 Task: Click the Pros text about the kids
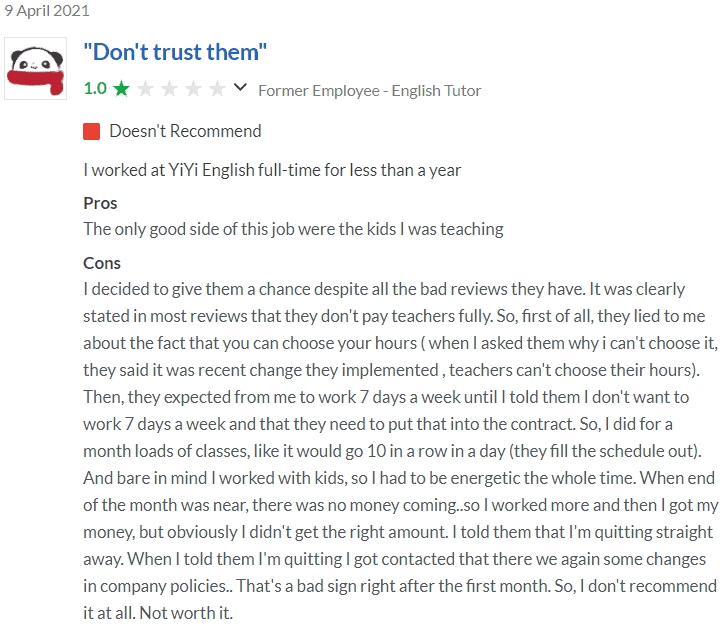[x=293, y=229]
